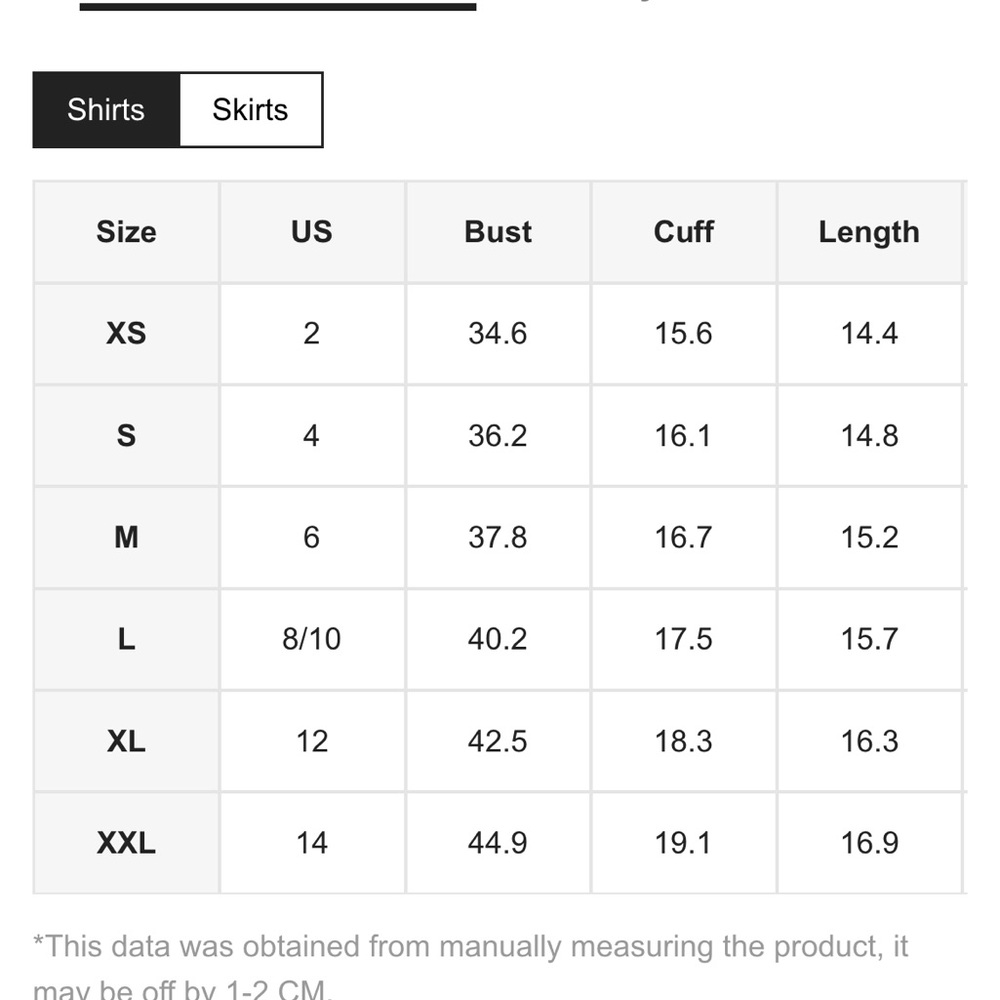The image size is (1000, 1000).
Task: Select the XS size row label
Action: [x=126, y=333]
